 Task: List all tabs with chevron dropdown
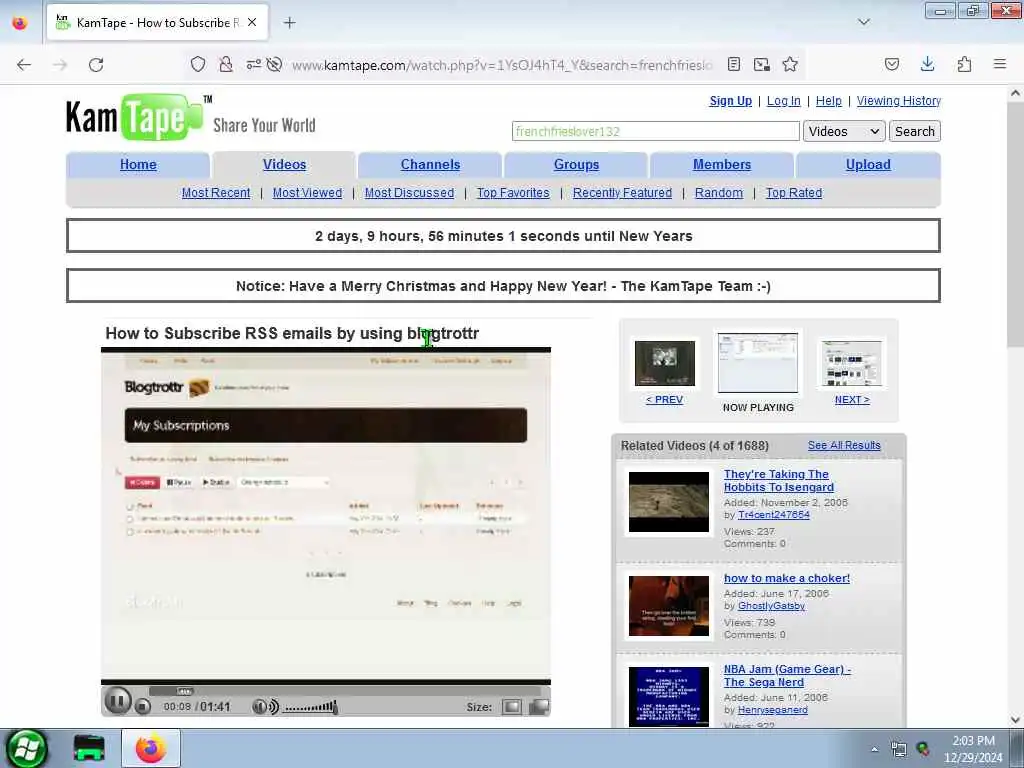864,22
